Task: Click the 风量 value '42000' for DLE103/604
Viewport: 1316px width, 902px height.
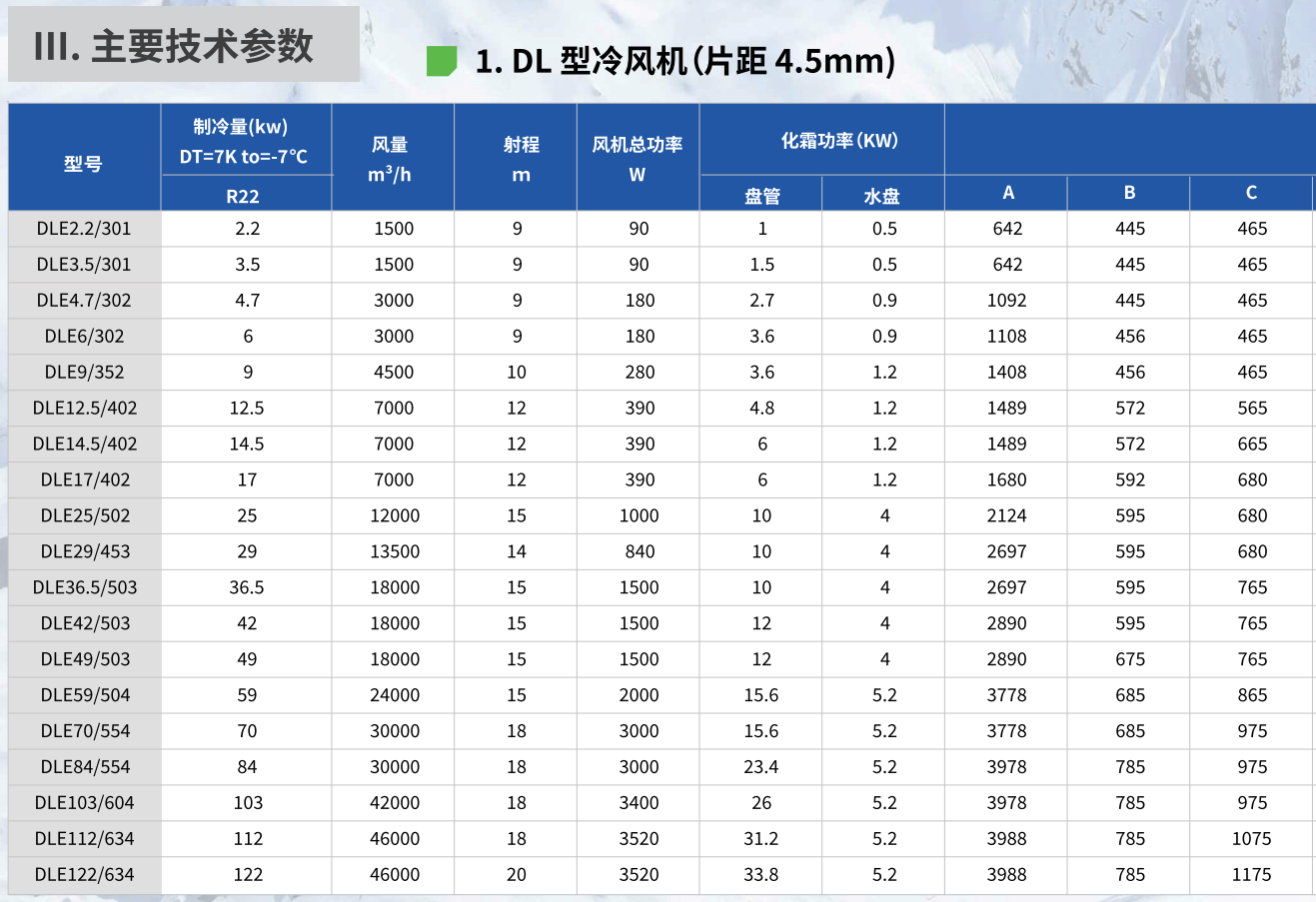Action: point(392,802)
